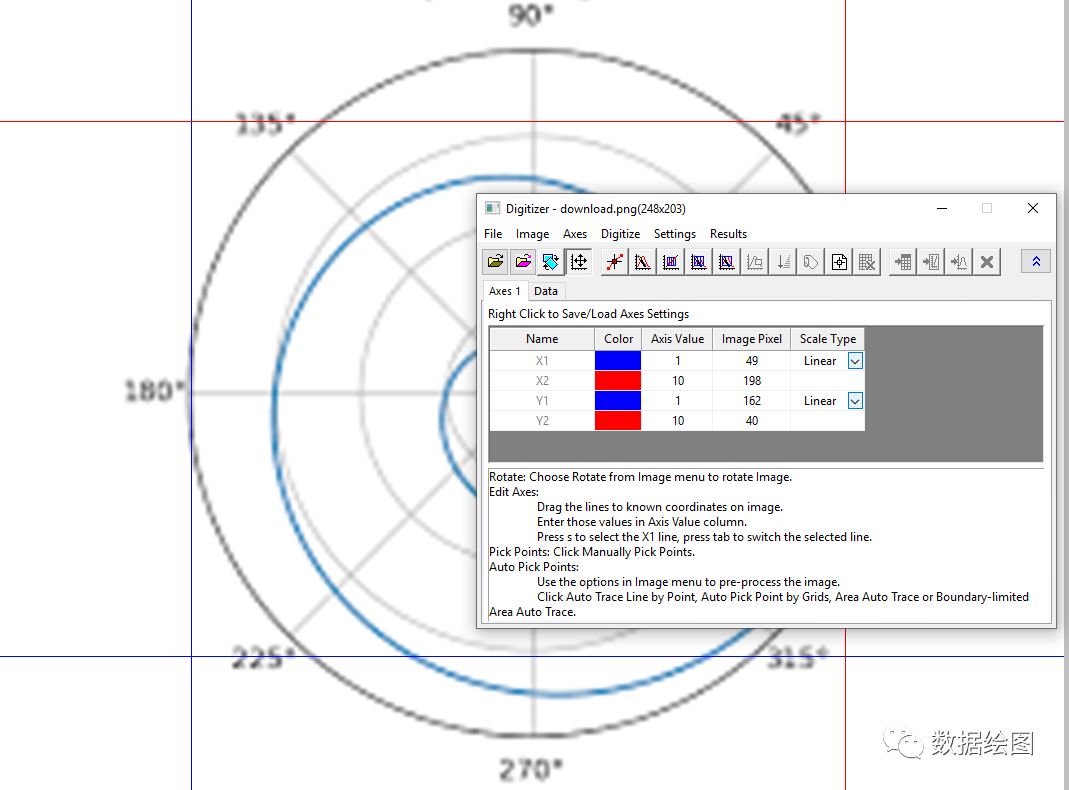Close the Digitizer window
1069x790 pixels.
pos(1033,209)
